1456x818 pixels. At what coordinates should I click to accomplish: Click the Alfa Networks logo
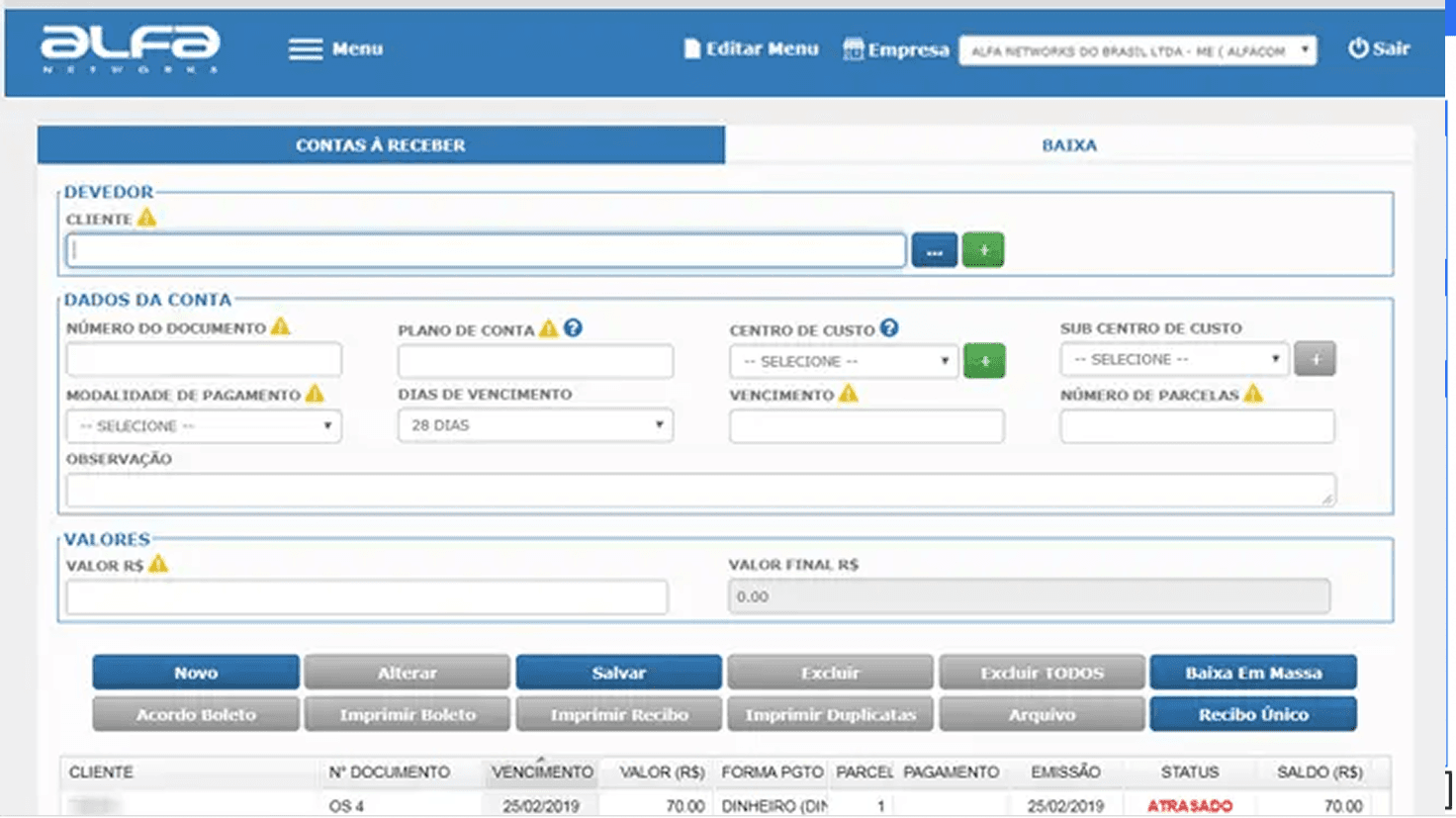131,49
